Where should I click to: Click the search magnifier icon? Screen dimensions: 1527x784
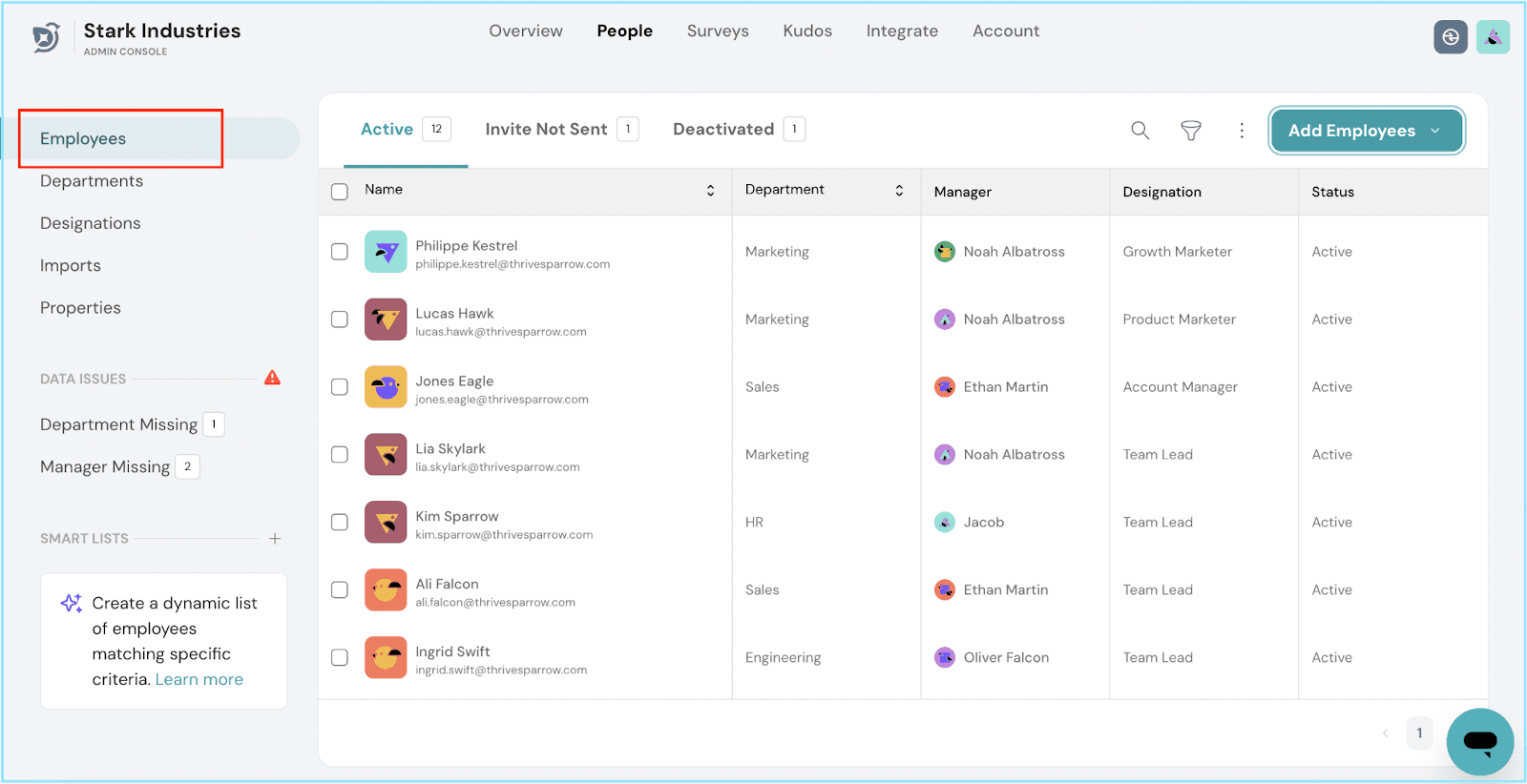[1140, 131]
